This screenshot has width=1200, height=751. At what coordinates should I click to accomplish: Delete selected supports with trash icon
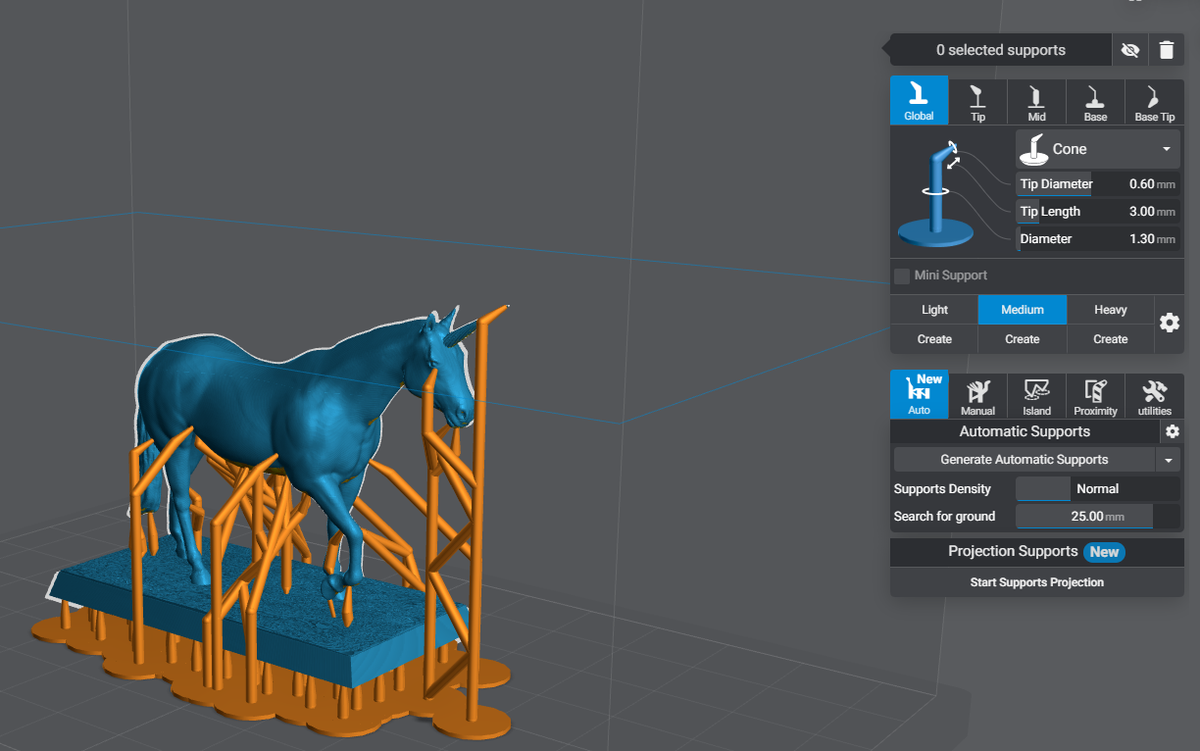coord(1167,49)
